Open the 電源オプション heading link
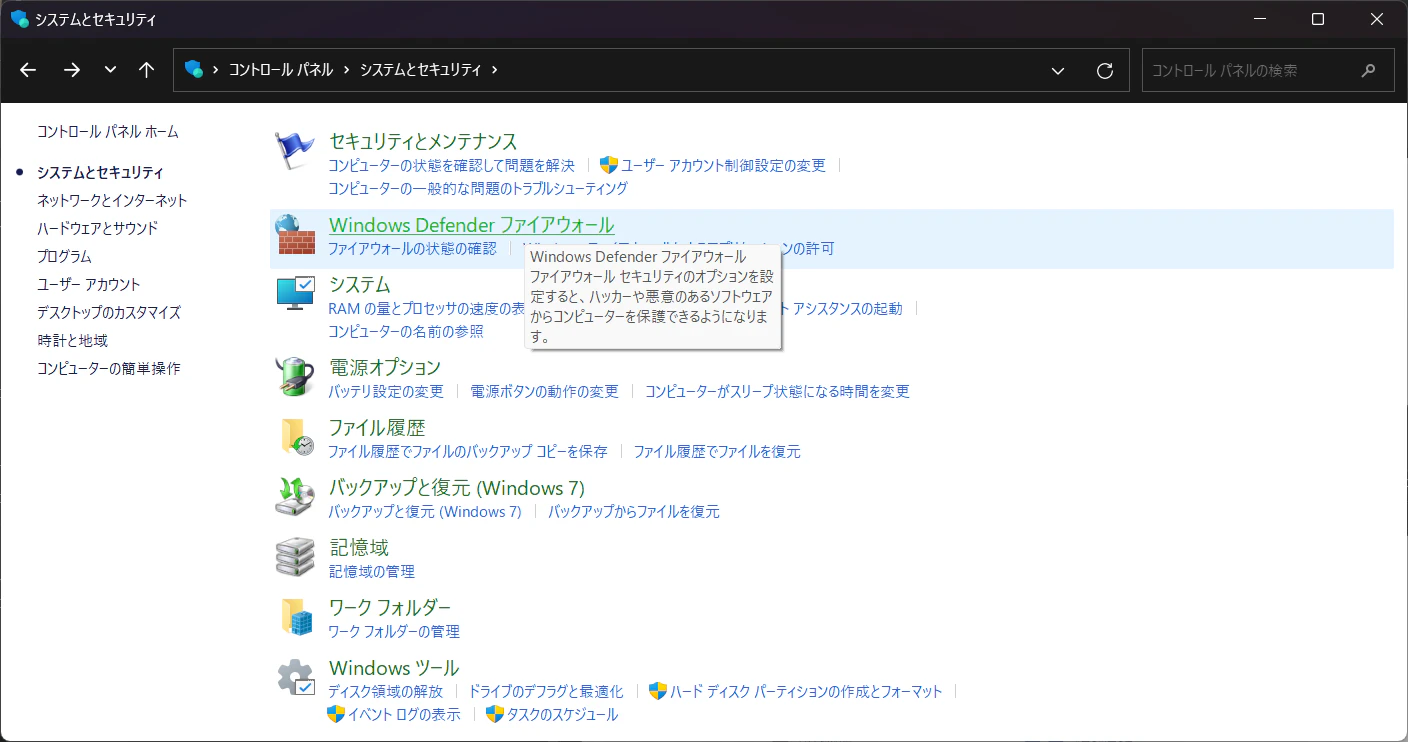The height and width of the screenshot is (742, 1408). coord(385,367)
